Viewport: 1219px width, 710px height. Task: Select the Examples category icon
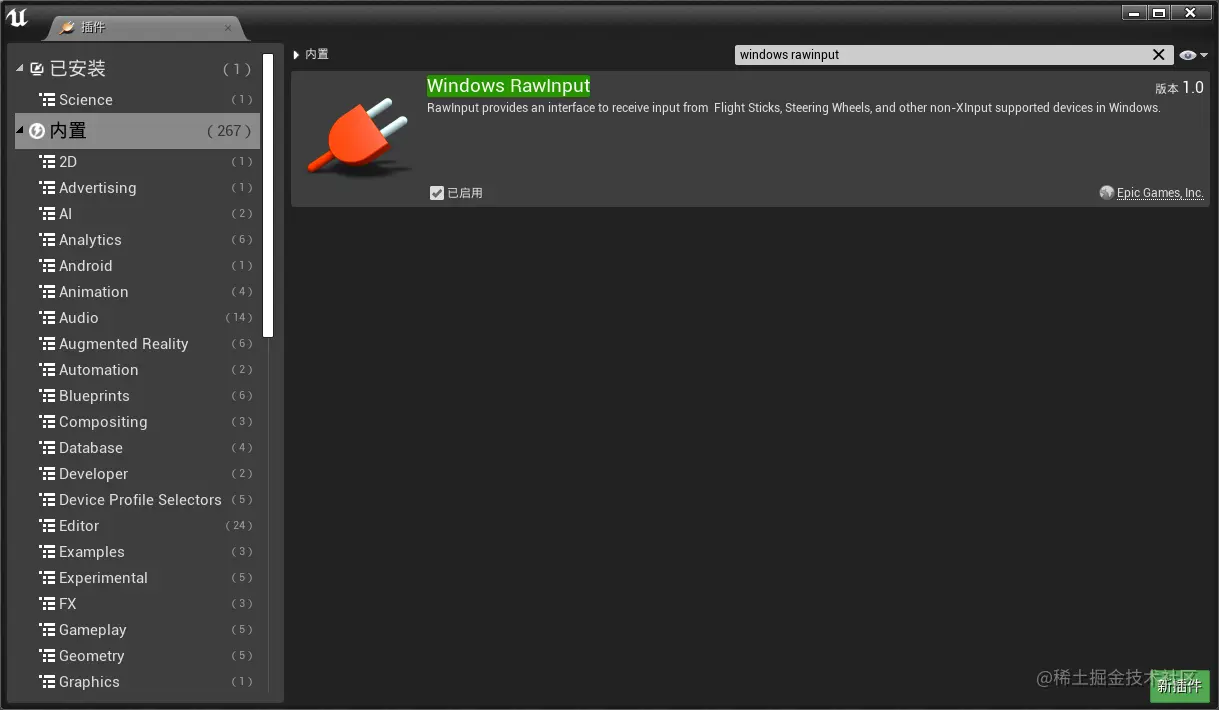[47, 551]
